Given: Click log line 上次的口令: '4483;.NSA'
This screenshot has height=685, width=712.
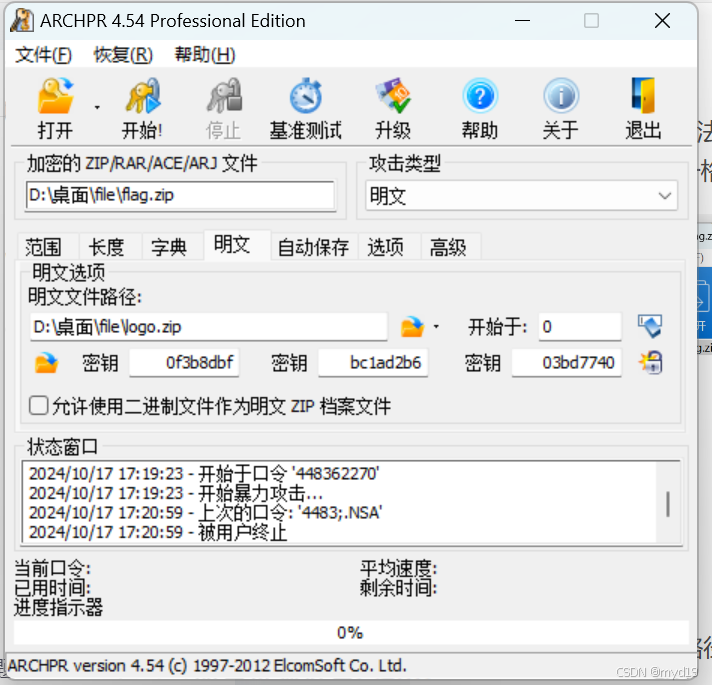Looking at the screenshot, I should pos(205,513).
